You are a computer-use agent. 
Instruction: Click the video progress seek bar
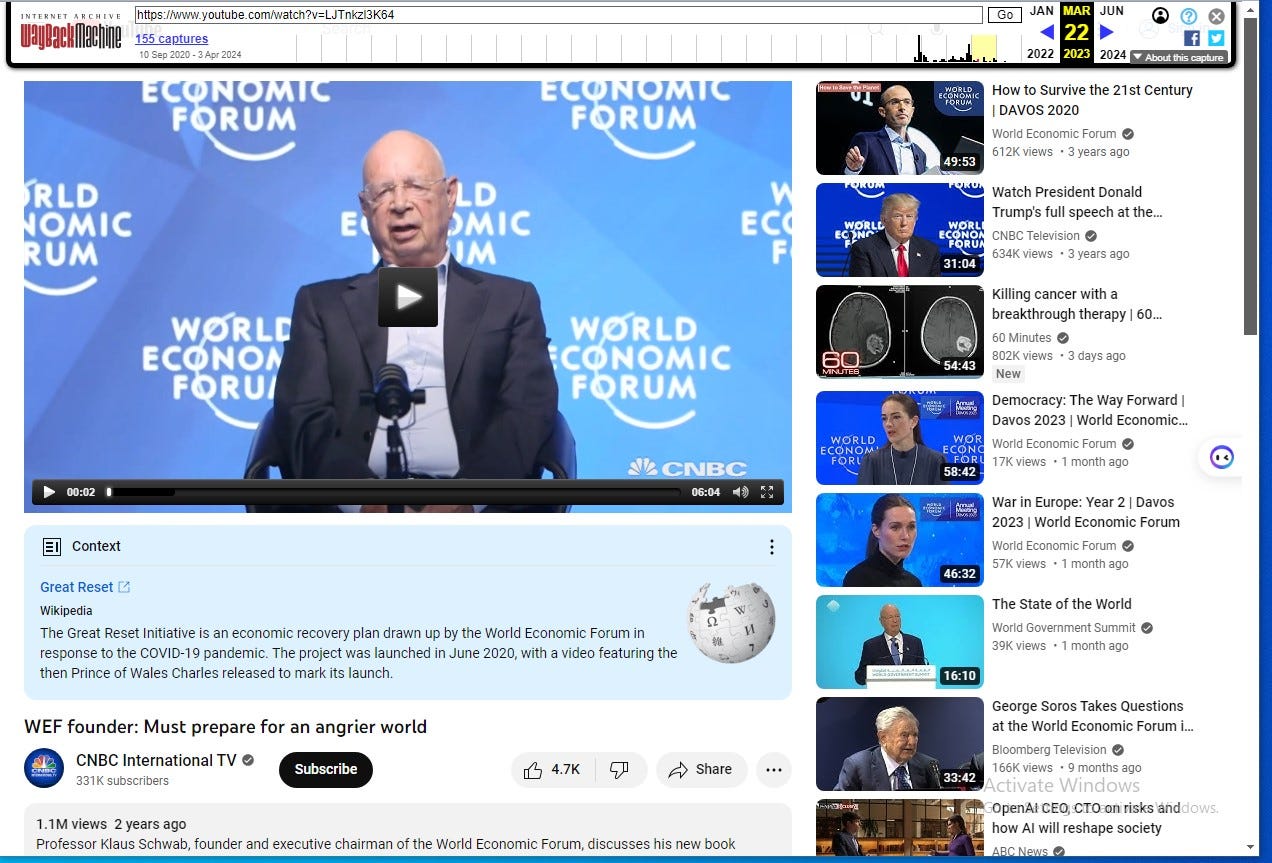point(394,492)
